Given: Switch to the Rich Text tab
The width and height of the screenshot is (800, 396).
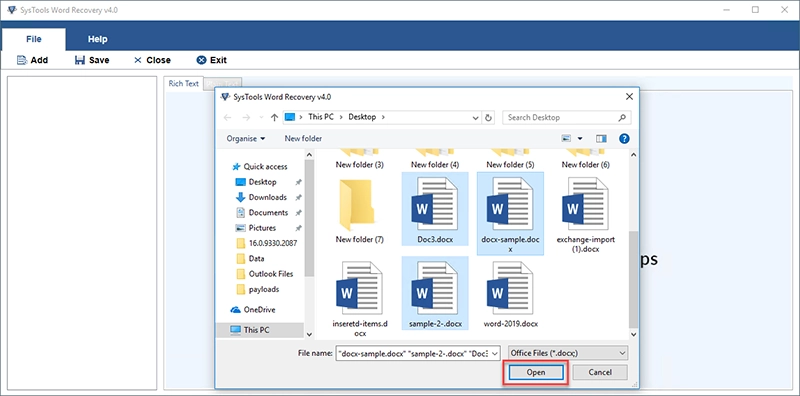Looking at the screenshot, I should click(x=184, y=84).
